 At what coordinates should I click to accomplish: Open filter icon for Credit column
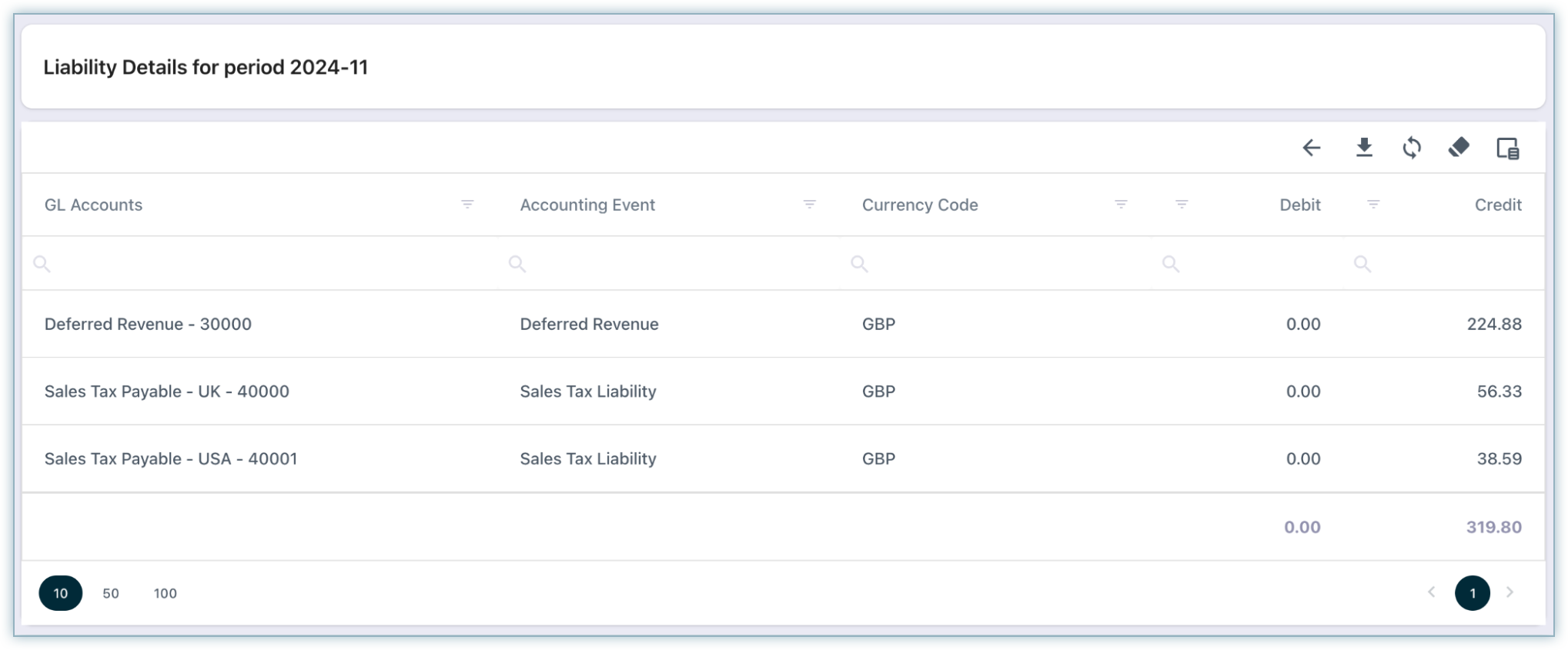(1372, 205)
